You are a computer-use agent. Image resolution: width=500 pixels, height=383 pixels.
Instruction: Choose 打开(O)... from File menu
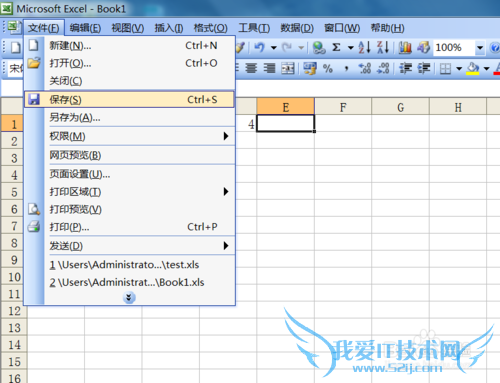coord(130,63)
